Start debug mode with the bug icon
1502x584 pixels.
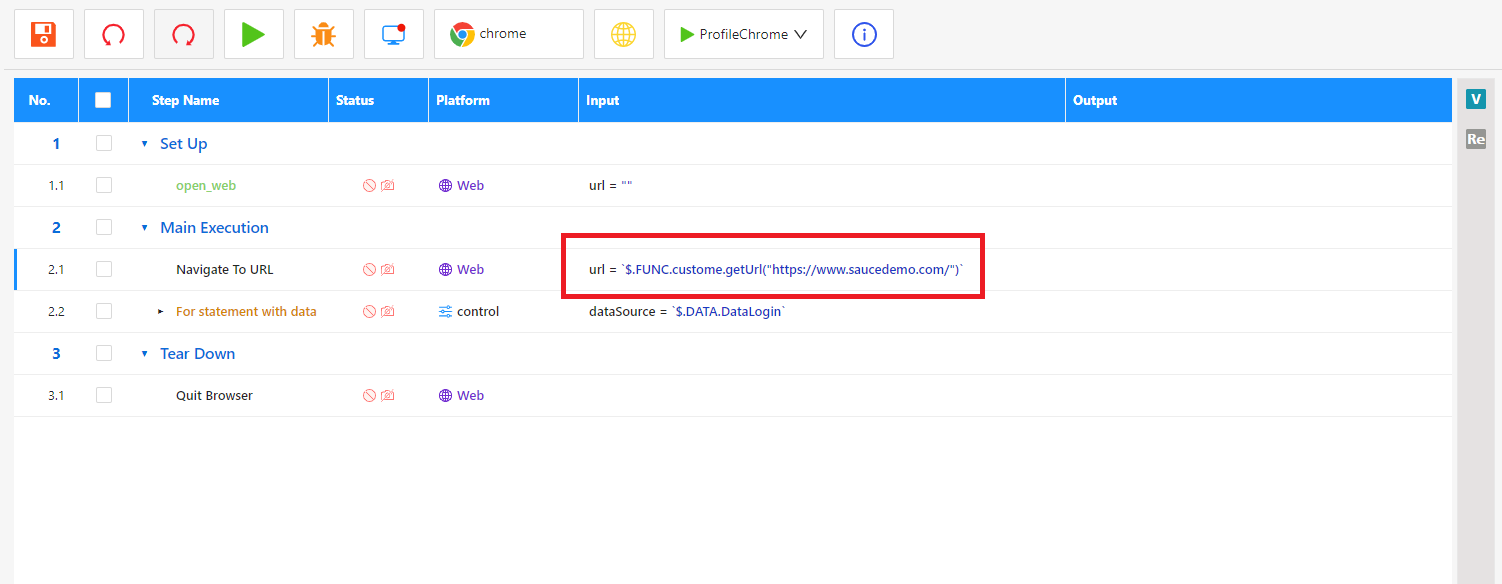(323, 34)
